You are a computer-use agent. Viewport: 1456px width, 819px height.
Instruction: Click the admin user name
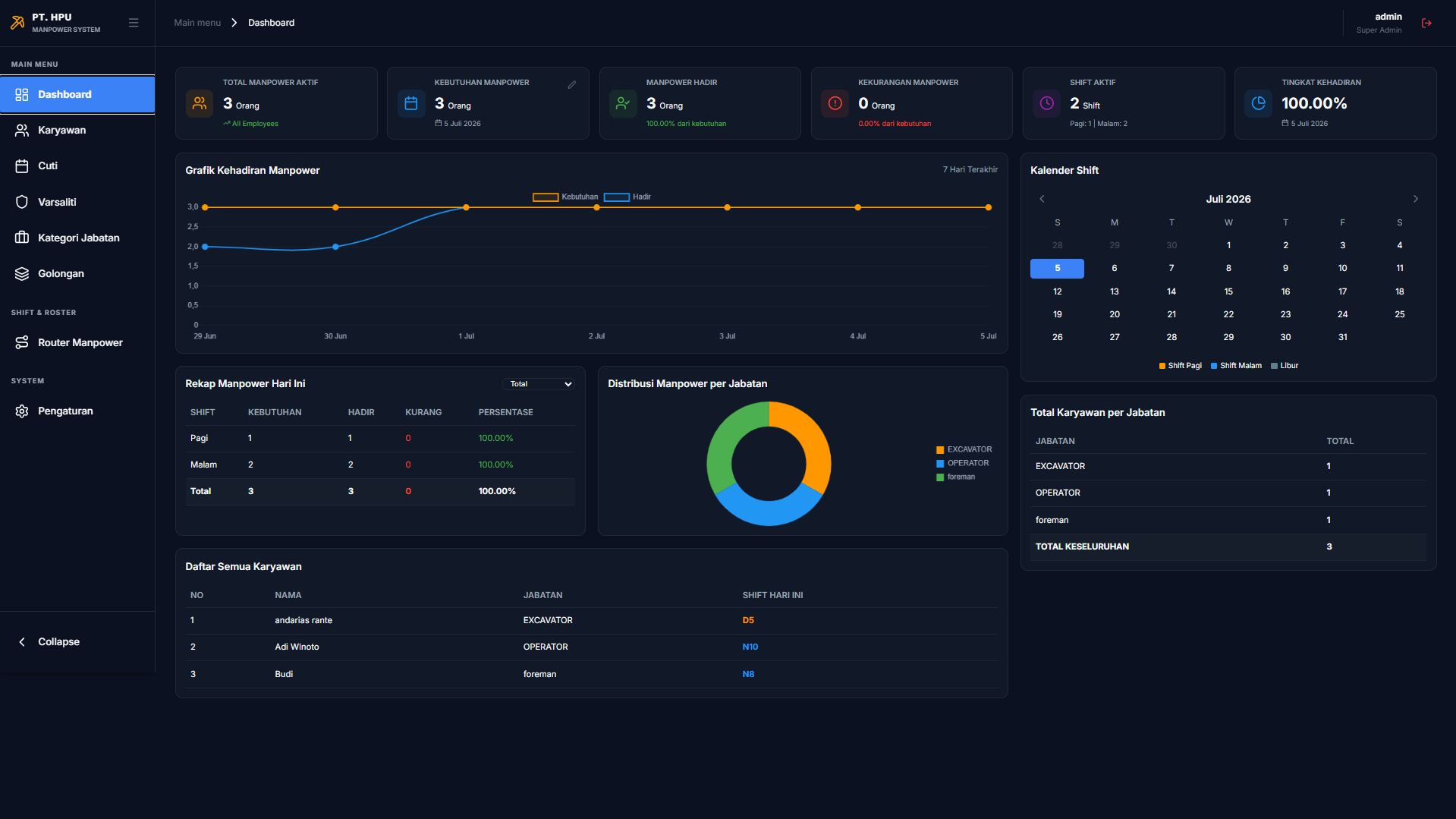point(1388,17)
